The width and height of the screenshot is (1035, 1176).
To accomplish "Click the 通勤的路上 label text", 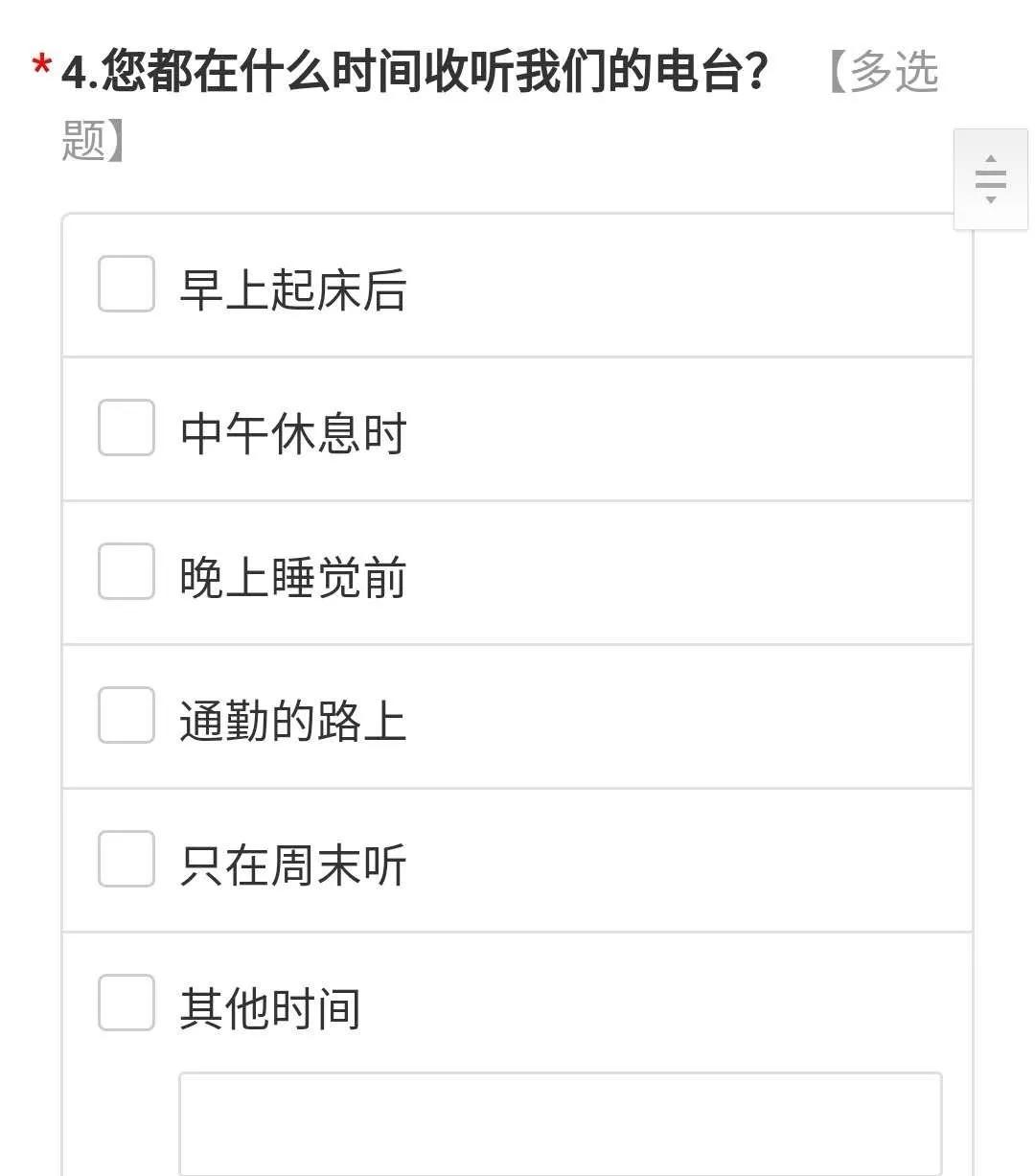I will [x=293, y=721].
